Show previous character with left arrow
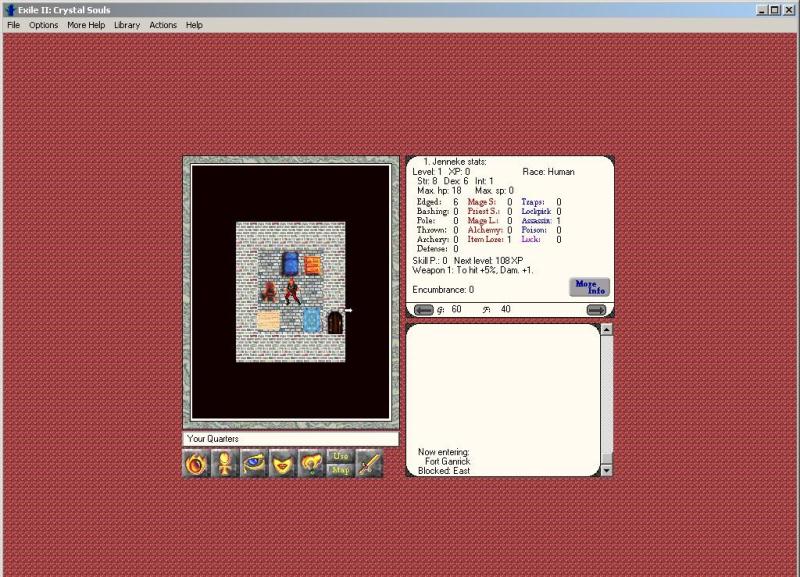The image size is (800, 577). [423, 310]
